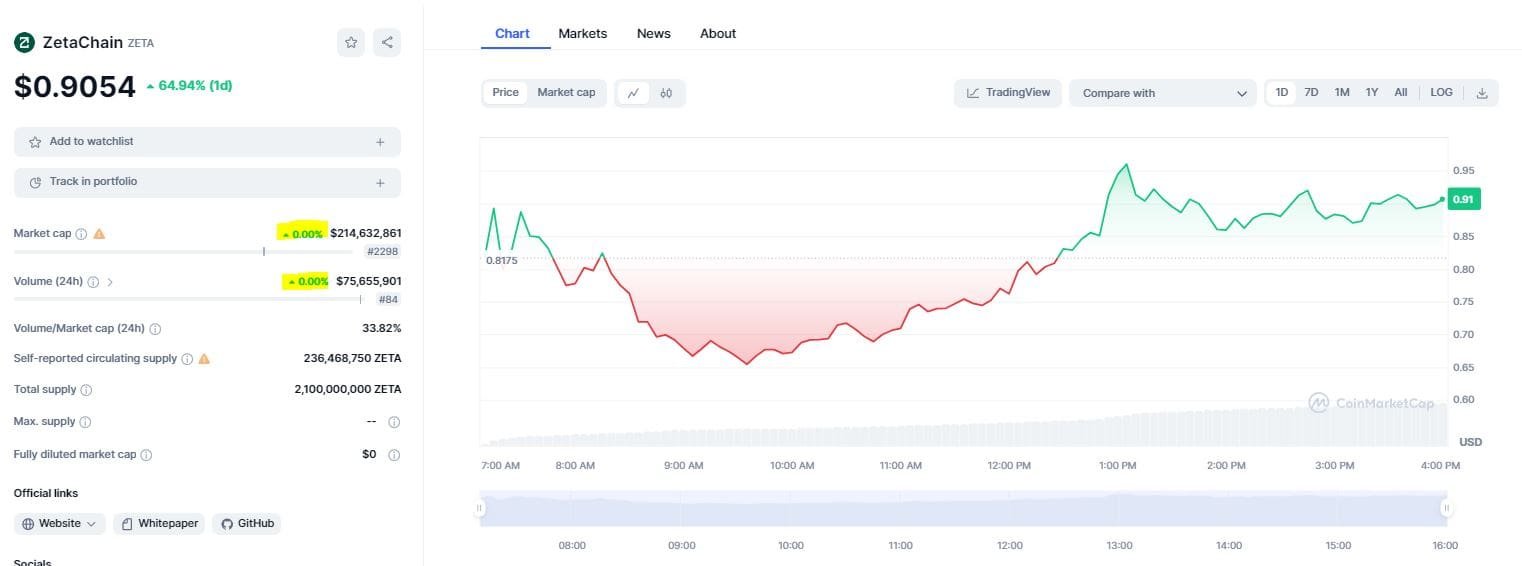Viewport: 1522px width, 566px height.
Task: Download chart data icon
Action: tap(1482, 93)
